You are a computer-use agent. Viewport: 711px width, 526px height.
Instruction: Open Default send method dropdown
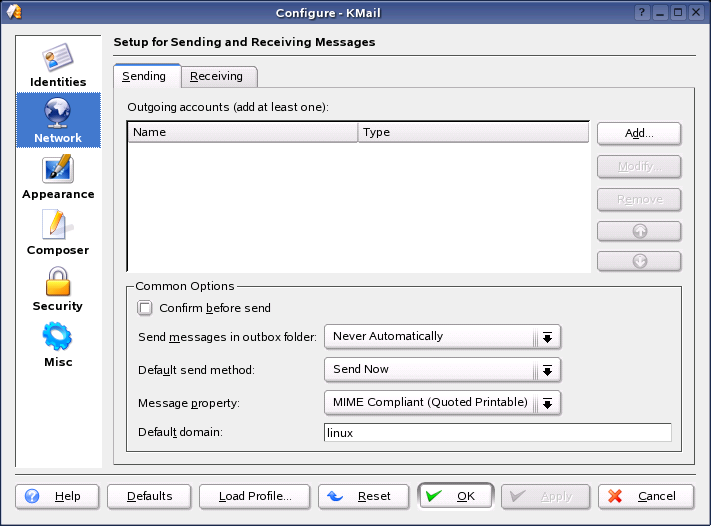(443, 370)
